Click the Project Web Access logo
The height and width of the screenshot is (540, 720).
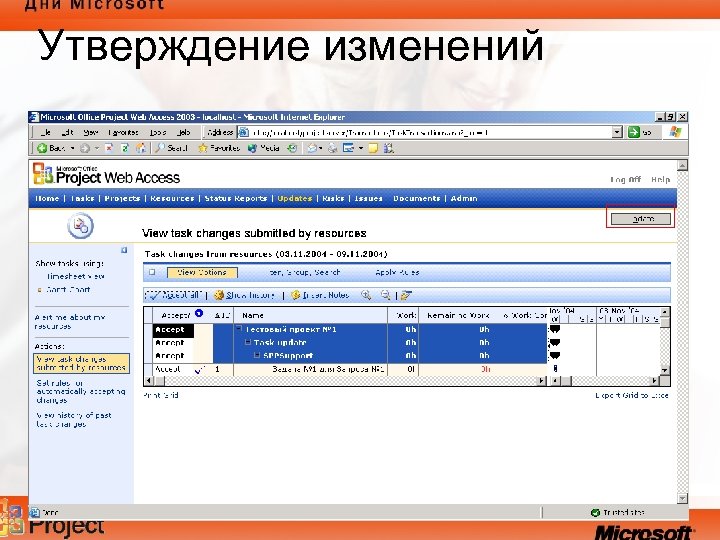pos(107,175)
